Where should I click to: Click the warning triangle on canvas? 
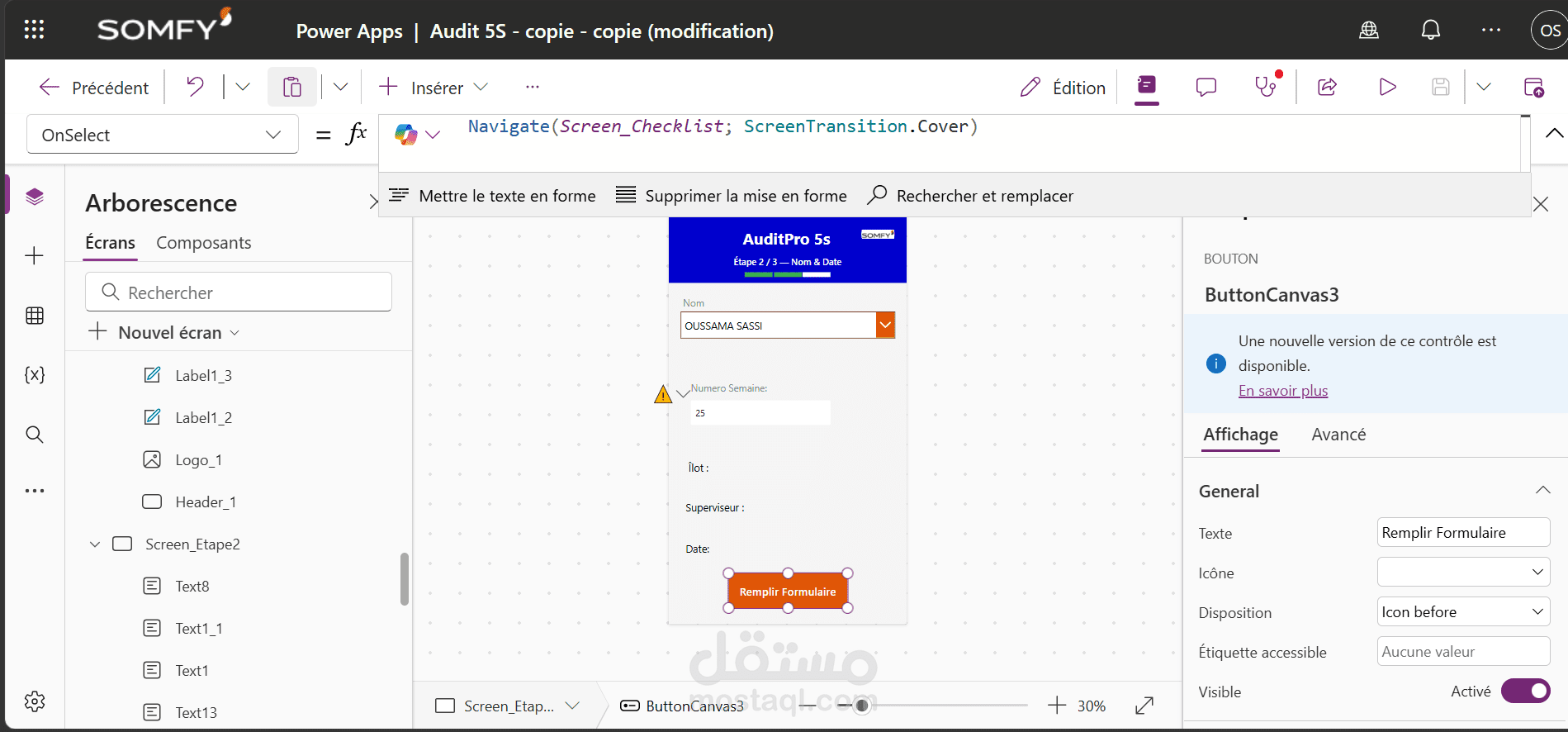[663, 395]
